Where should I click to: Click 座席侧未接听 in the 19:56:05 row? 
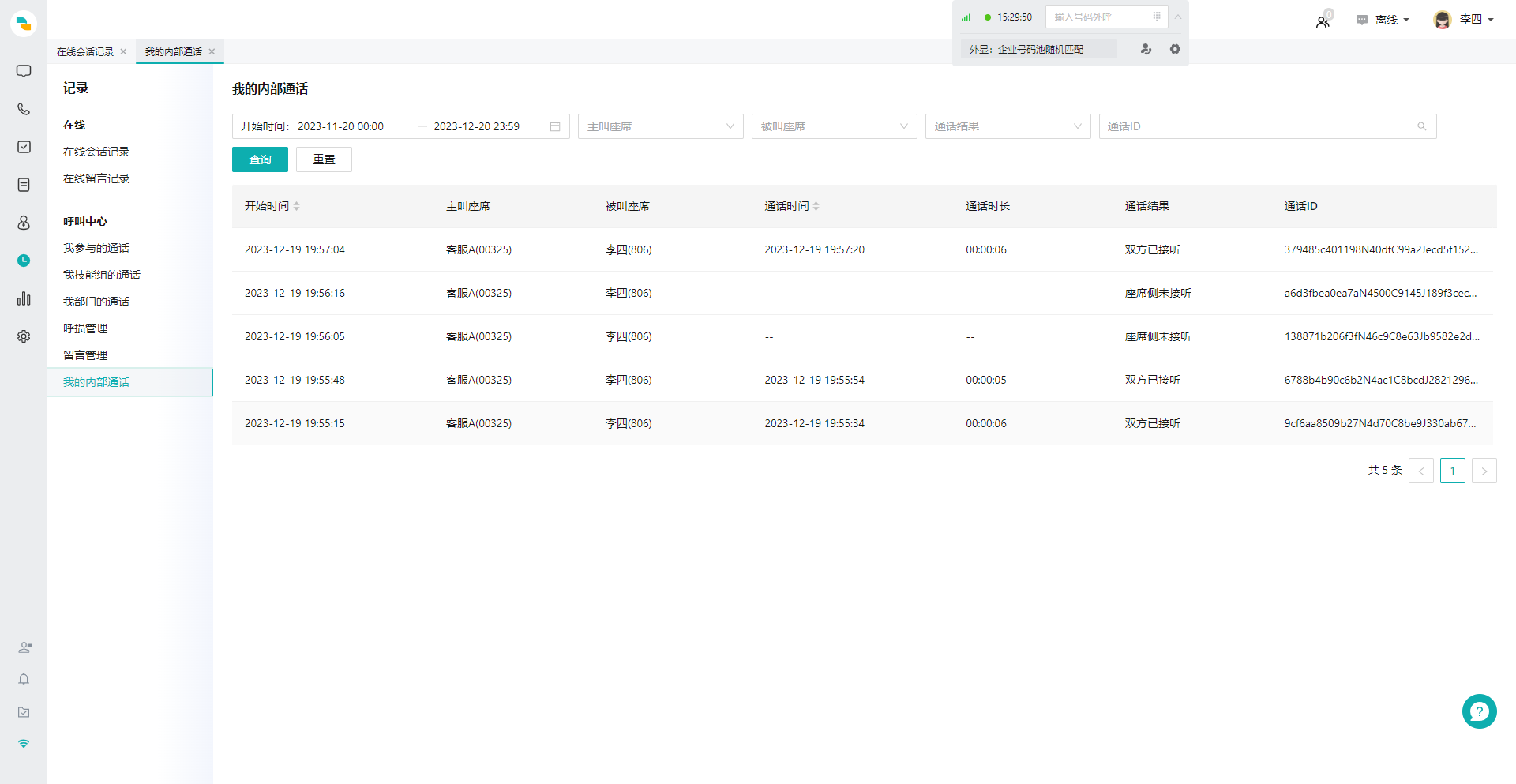1158,336
